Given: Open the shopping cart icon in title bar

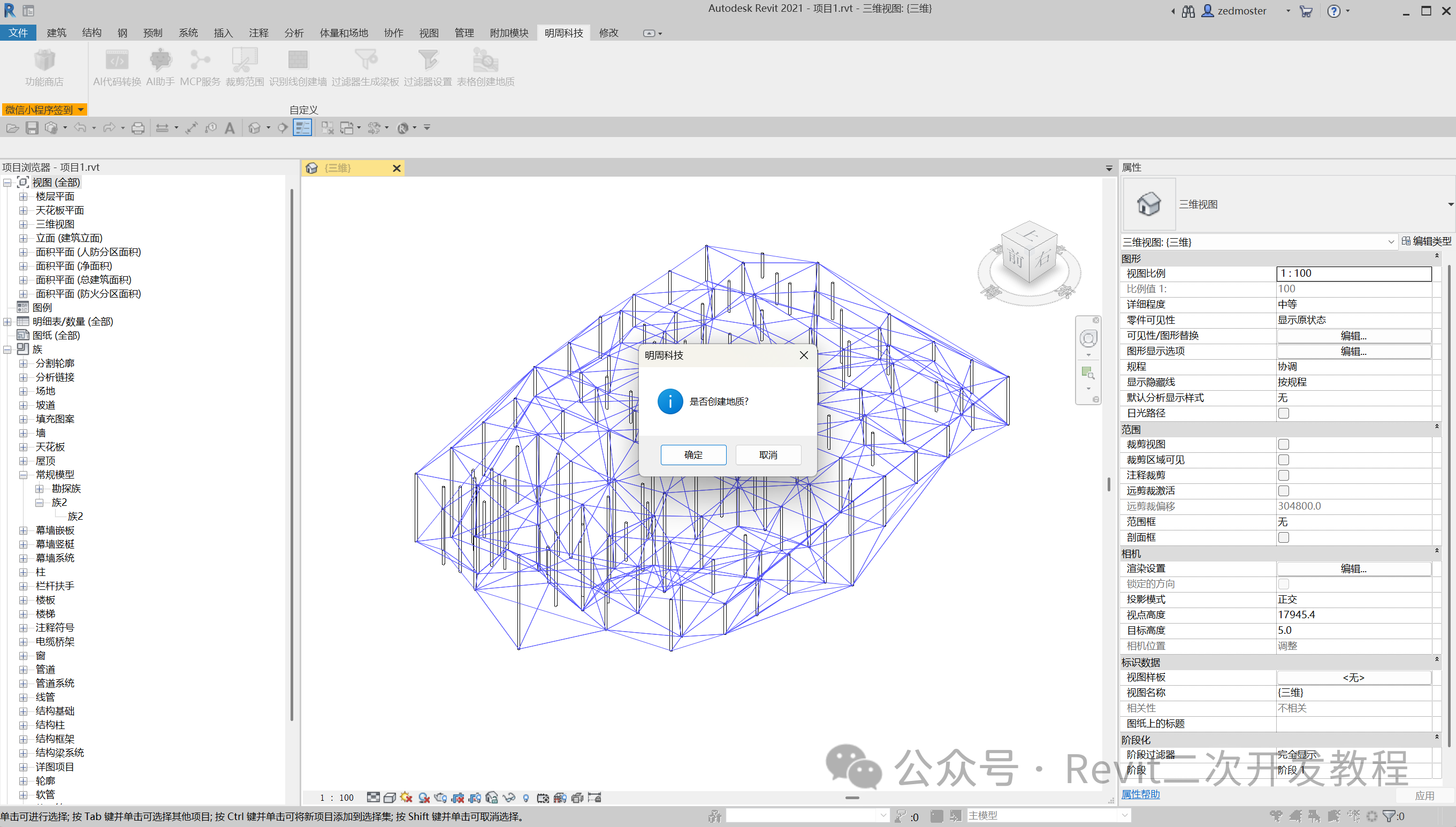Looking at the screenshot, I should [1306, 11].
